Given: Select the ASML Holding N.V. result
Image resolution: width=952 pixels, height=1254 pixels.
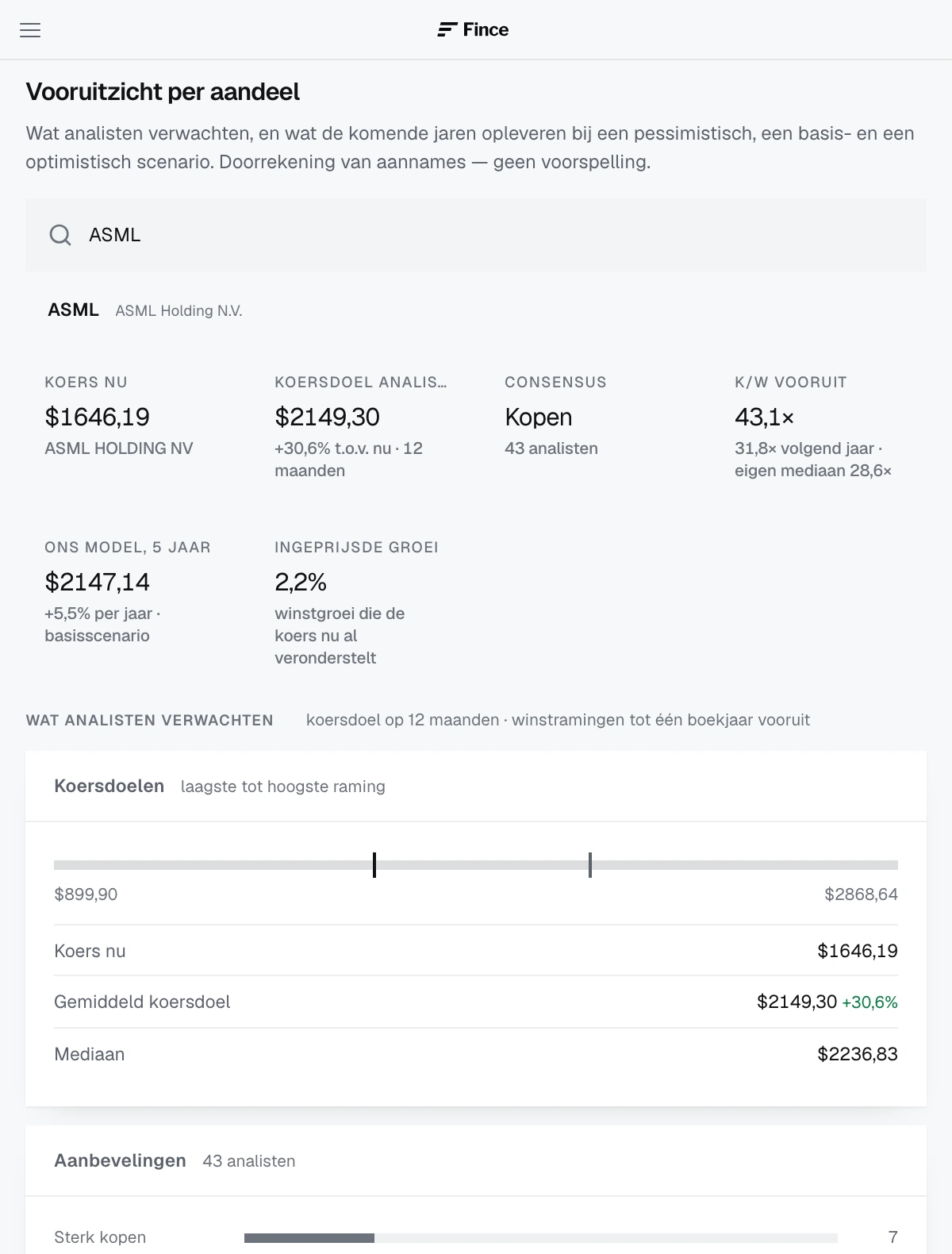Looking at the screenshot, I should 145,310.
